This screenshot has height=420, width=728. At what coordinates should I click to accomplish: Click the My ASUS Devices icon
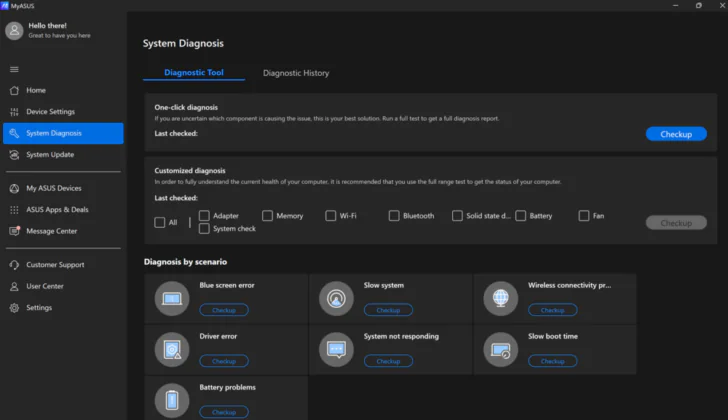14,188
